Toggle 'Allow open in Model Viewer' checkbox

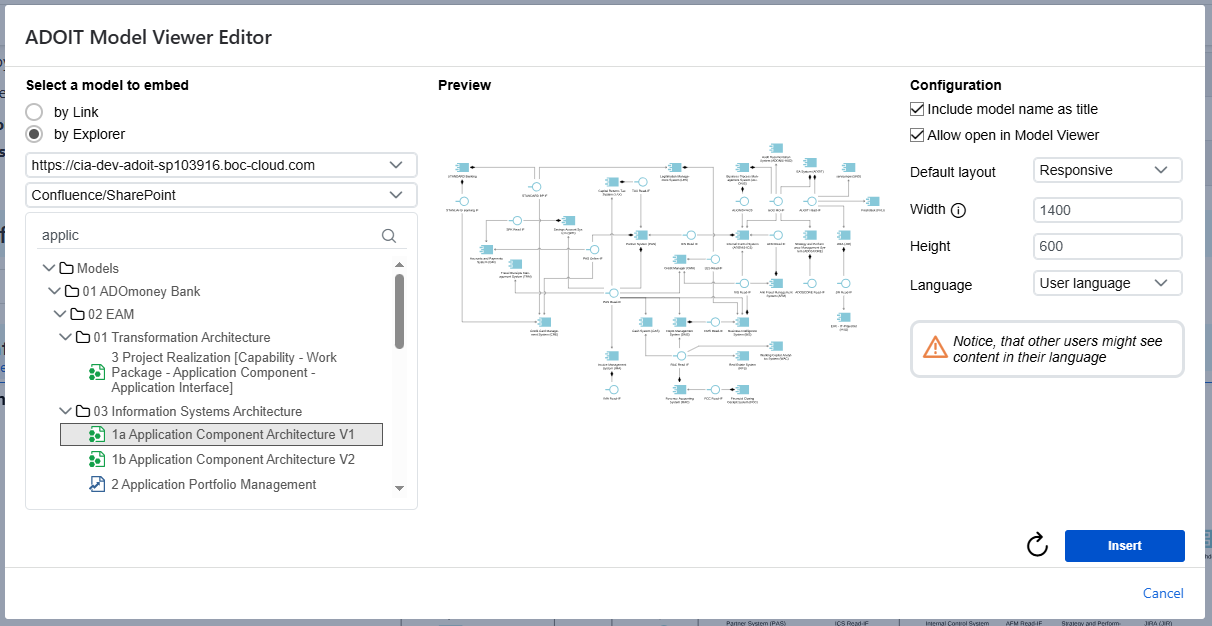click(917, 135)
